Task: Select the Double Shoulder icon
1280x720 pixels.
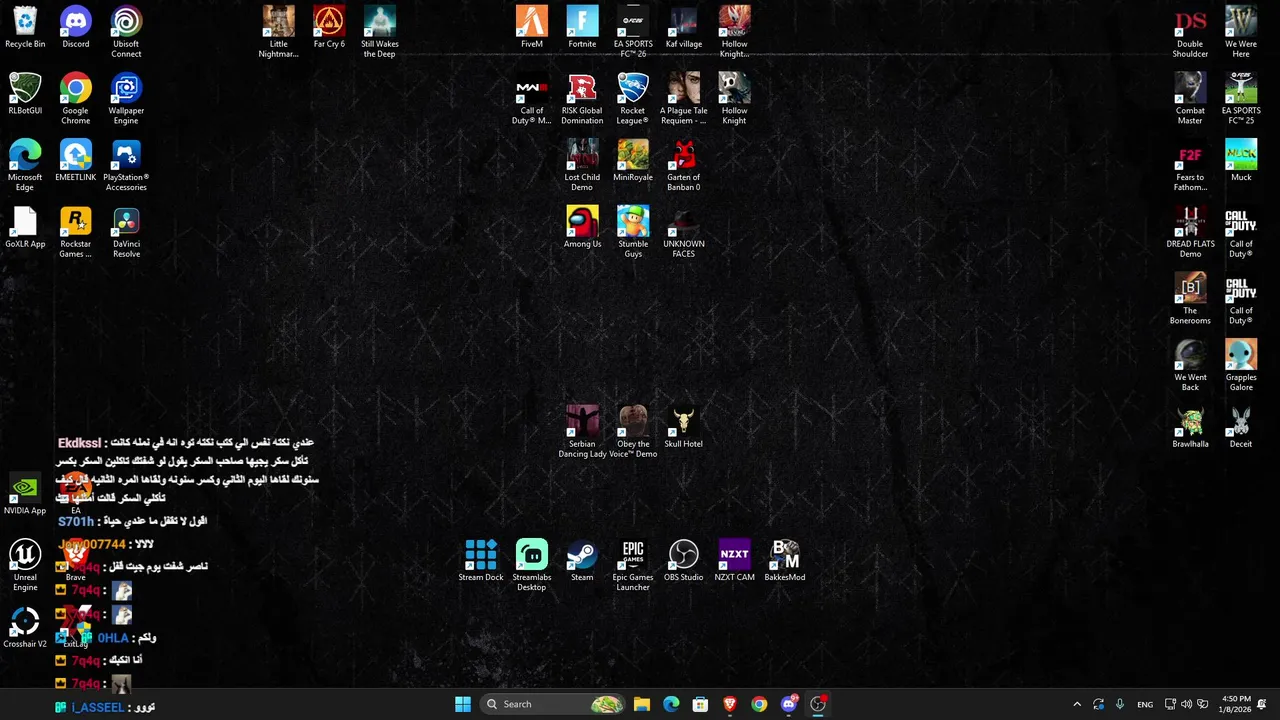Action: pyautogui.click(x=1190, y=32)
